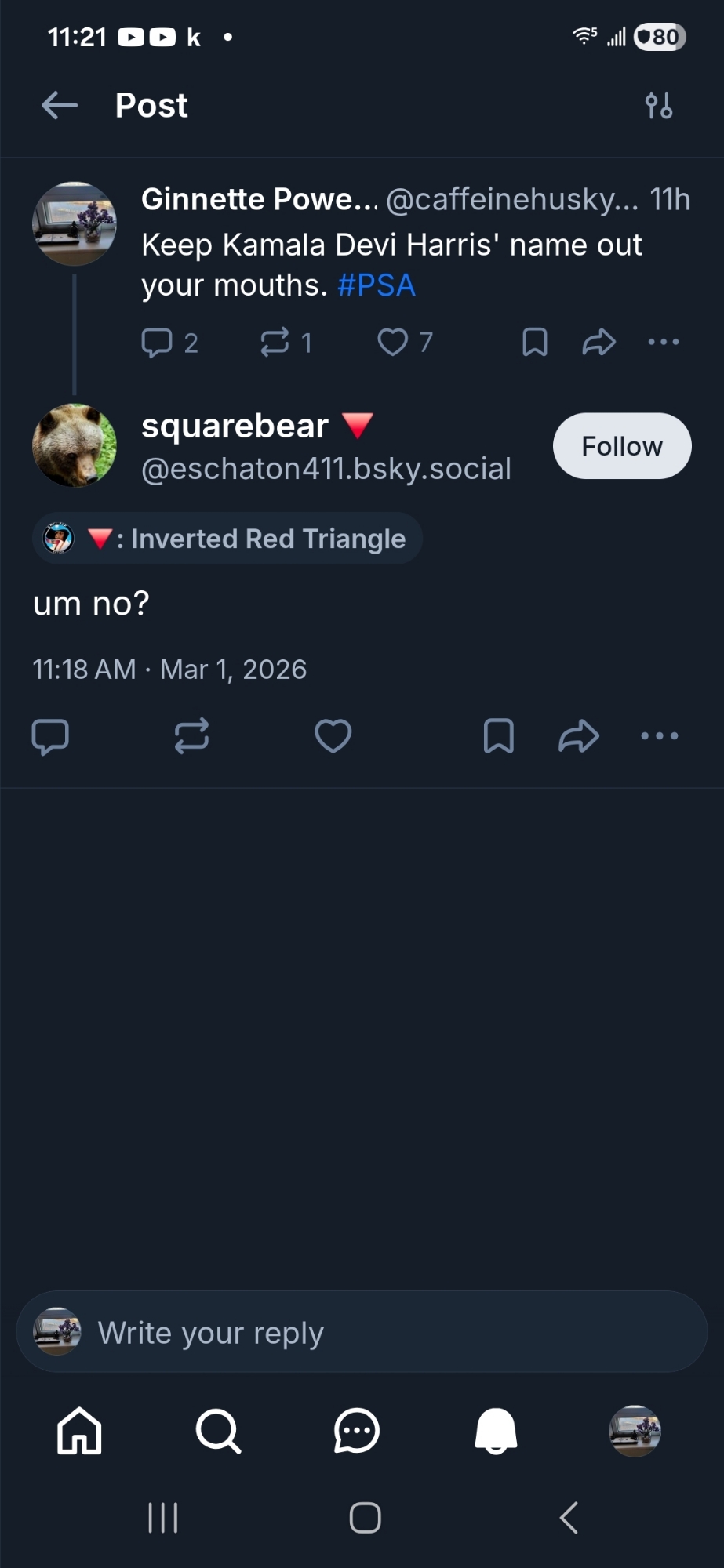Open the Notifications bell tab
This screenshot has height=1568, width=724.
(496, 1432)
